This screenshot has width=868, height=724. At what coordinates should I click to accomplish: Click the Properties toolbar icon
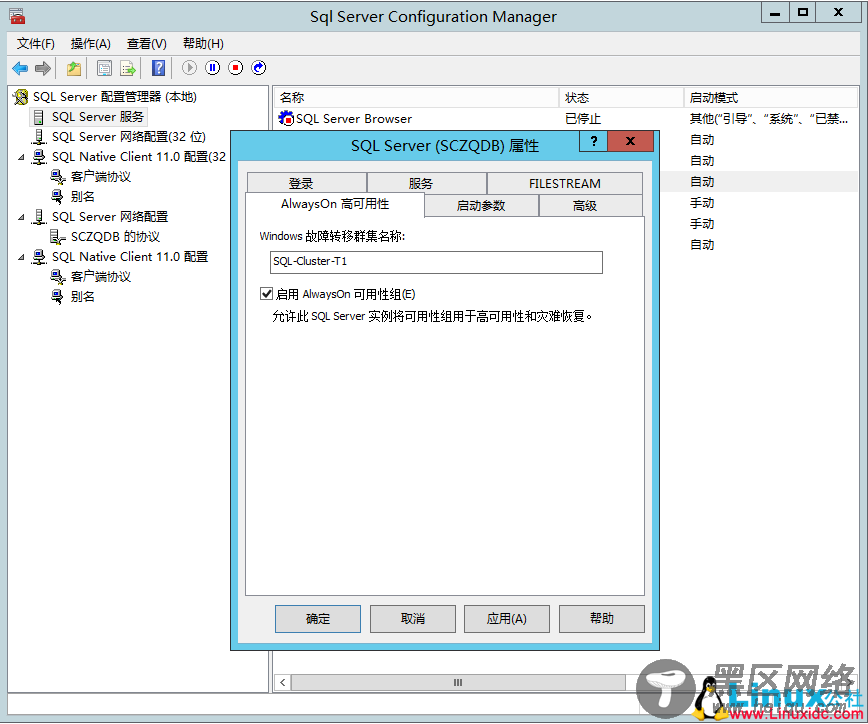pyautogui.click(x=104, y=68)
